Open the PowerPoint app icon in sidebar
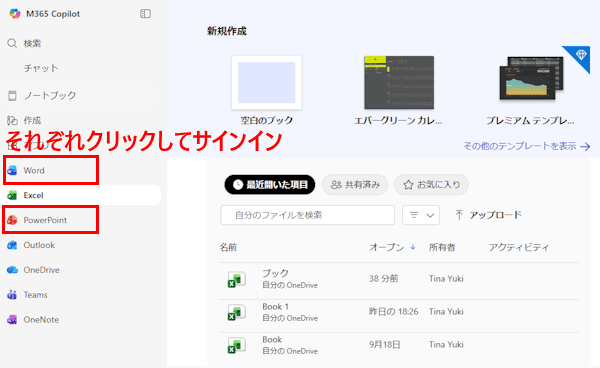Image resolution: width=600 pixels, height=368 pixels. pyautogui.click(x=12, y=220)
